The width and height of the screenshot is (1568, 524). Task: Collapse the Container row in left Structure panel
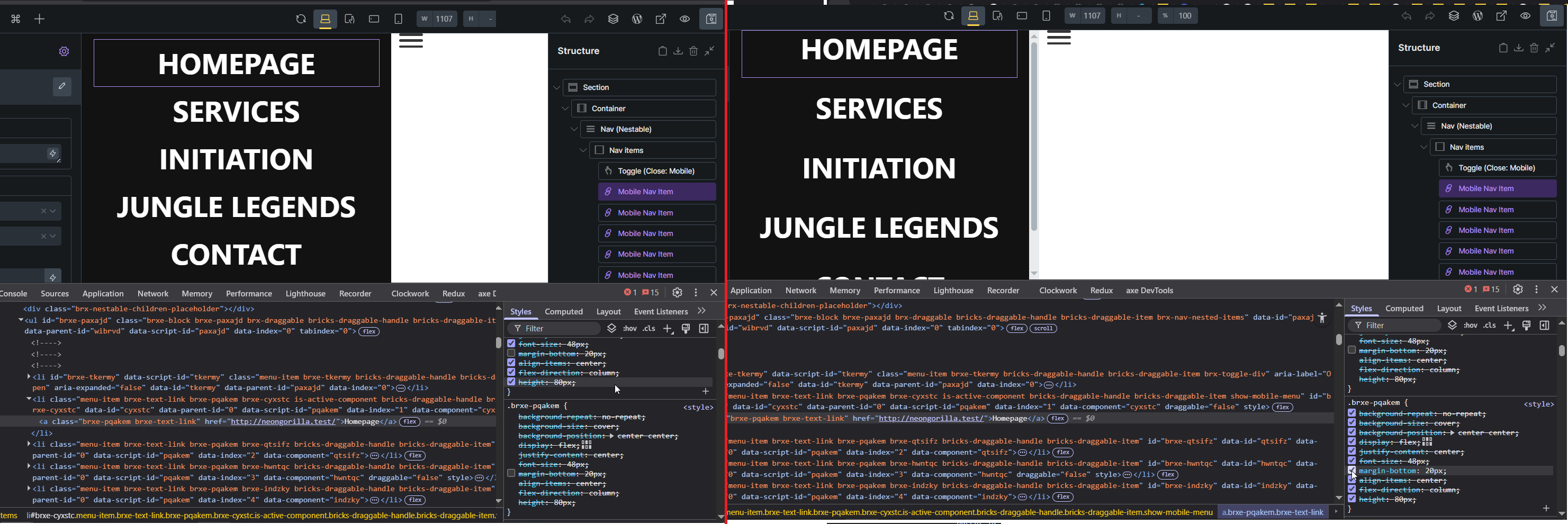565,109
